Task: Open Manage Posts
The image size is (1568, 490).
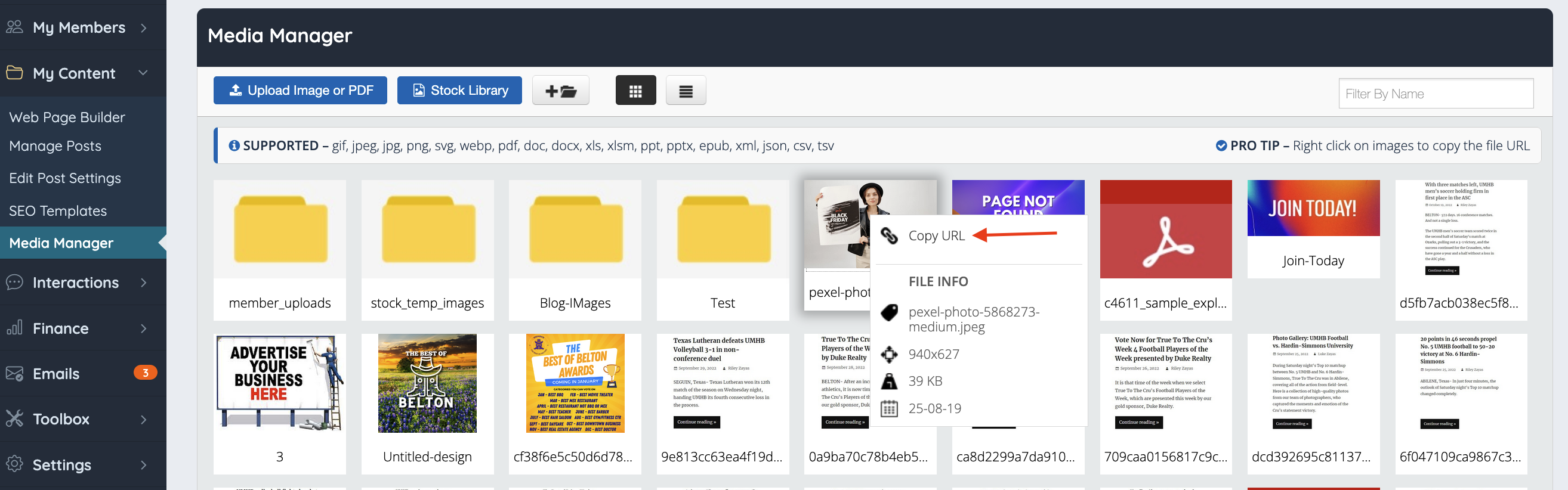Action: coord(55,146)
